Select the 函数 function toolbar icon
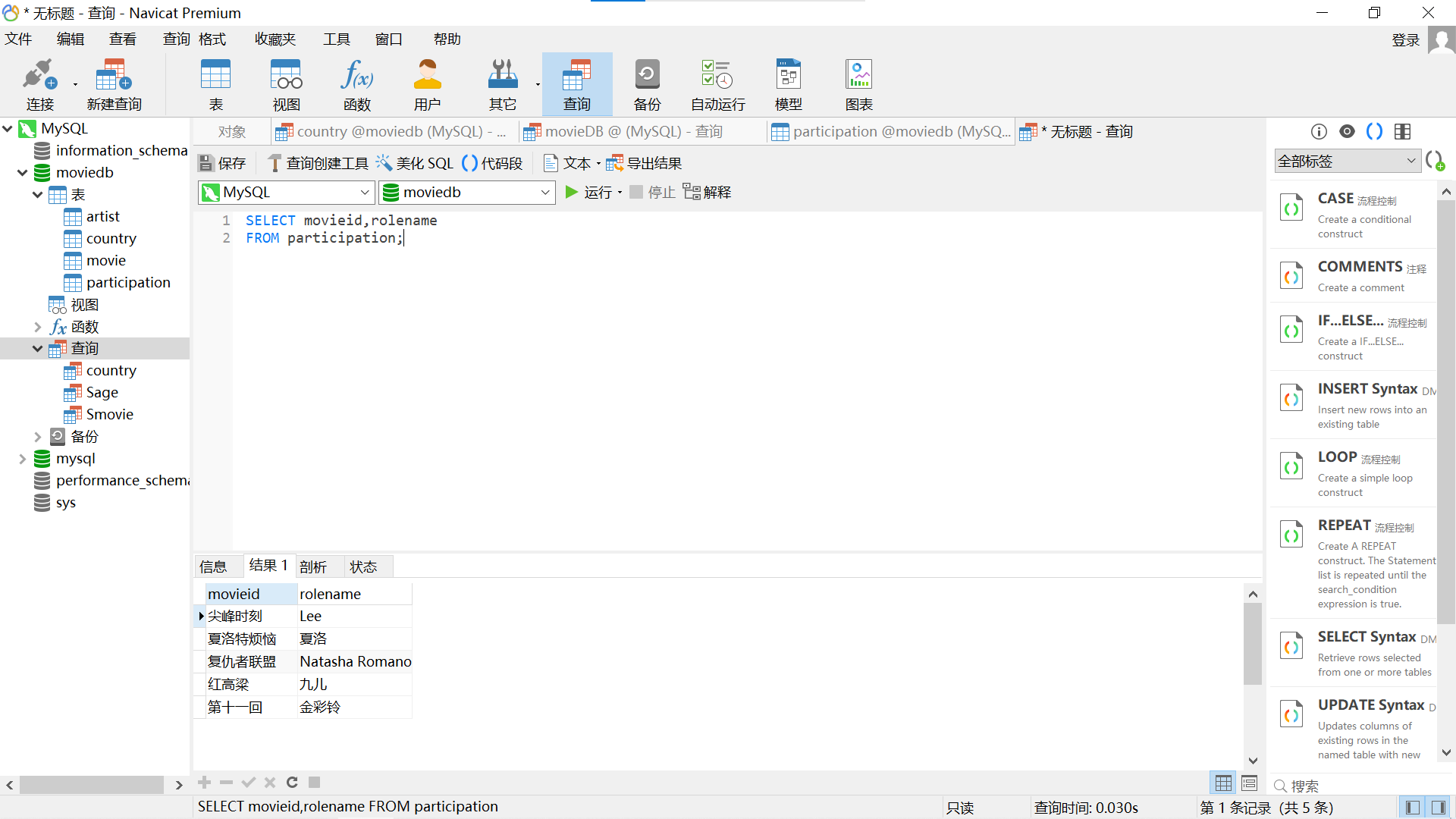The image size is (1456, 819). (x=356, y=85)
